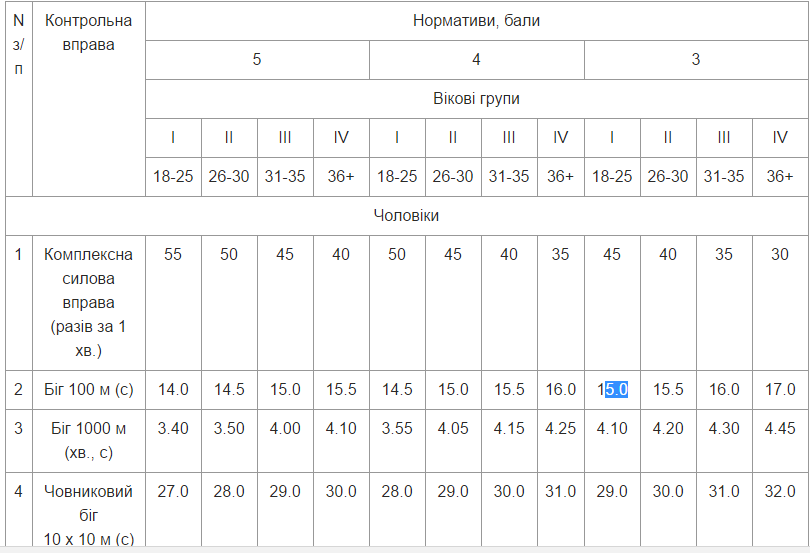Click the 3.55 cell in the 1000 m row
This screenshot has width=810, height=553.
click(397, 428)
